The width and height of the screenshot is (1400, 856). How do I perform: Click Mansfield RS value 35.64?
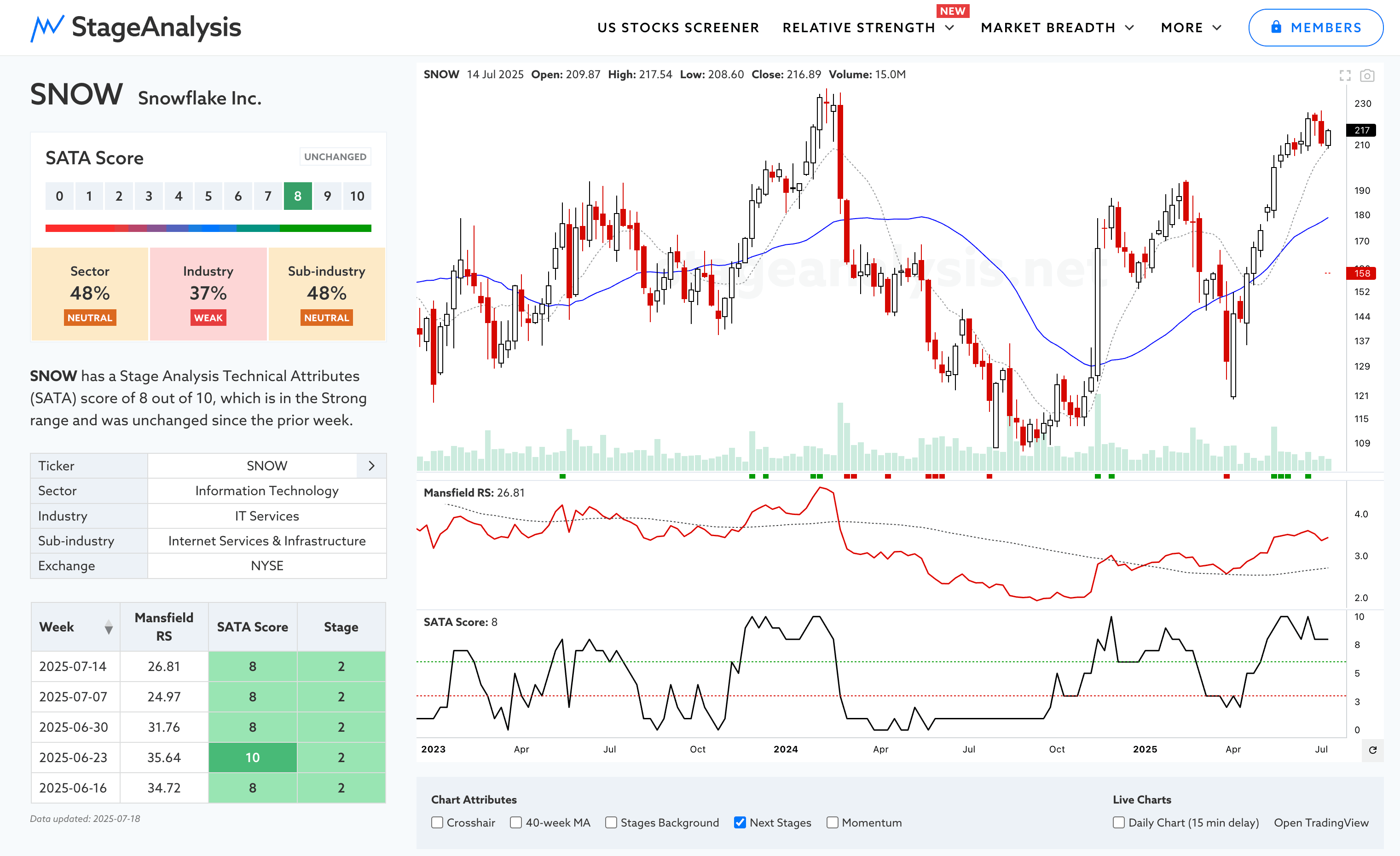pos(164,757)
